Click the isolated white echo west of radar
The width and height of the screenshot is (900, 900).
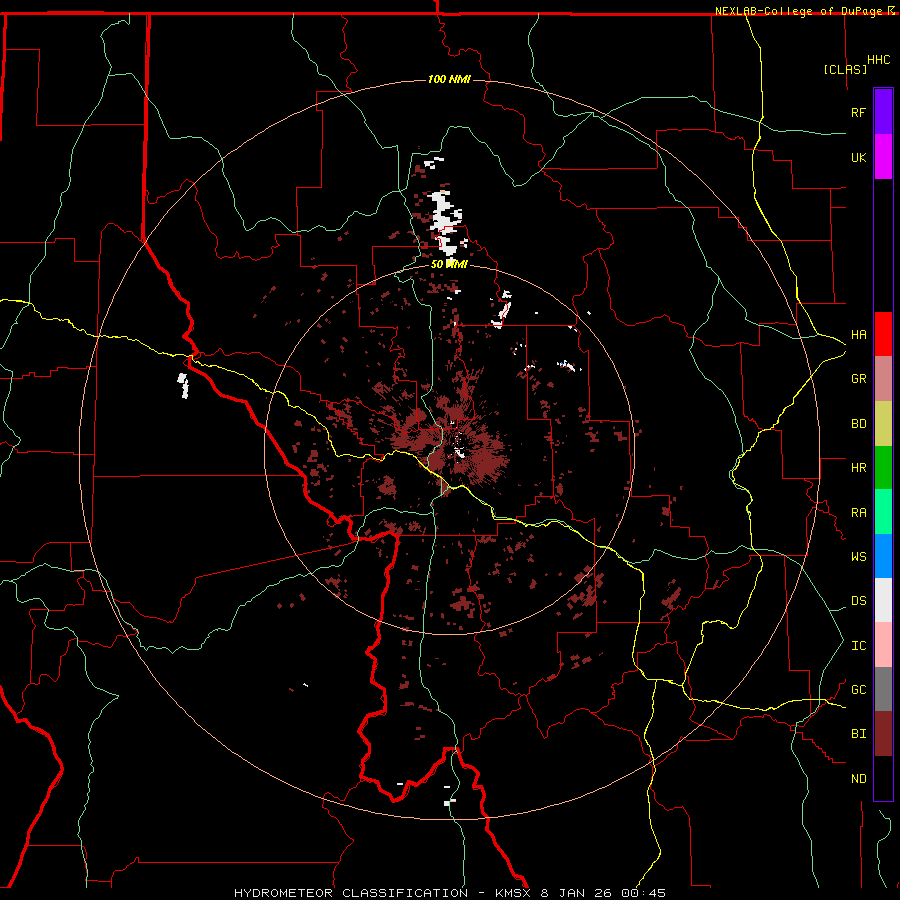coord(183,385)
